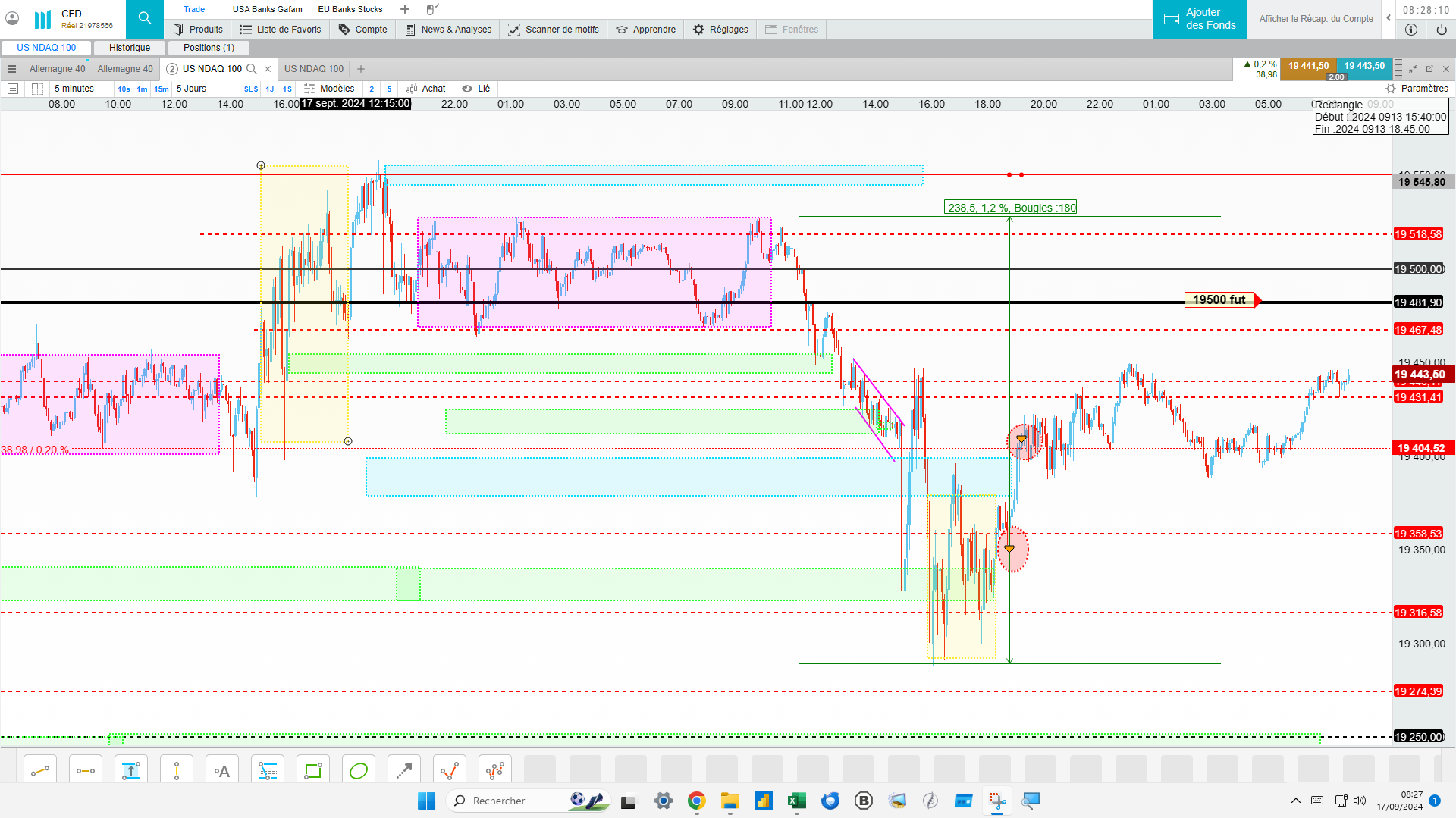Viewport: 1456px width, 818px height.
Task: Open the 5 minutes timeframe dropdown
Action: click(74, 89)
